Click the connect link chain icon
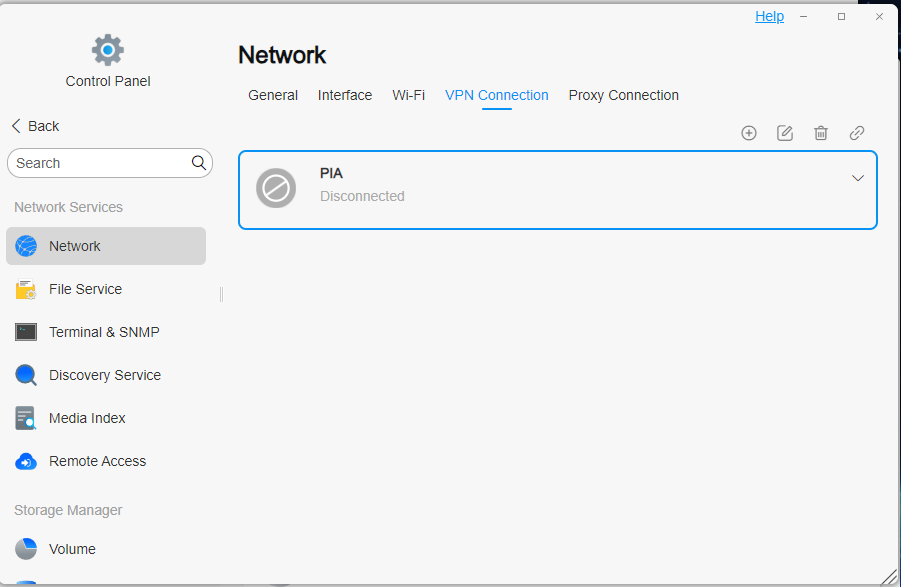Viewport: 901px width, 587px height. coord(857,133)
